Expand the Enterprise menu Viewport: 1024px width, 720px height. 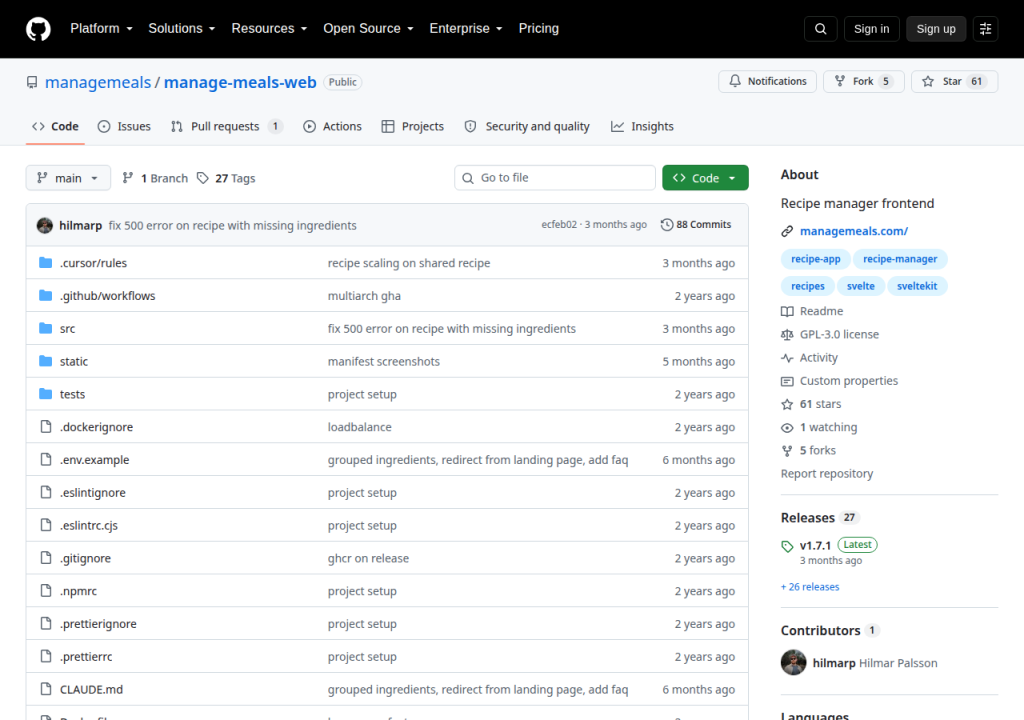(466, 29)
